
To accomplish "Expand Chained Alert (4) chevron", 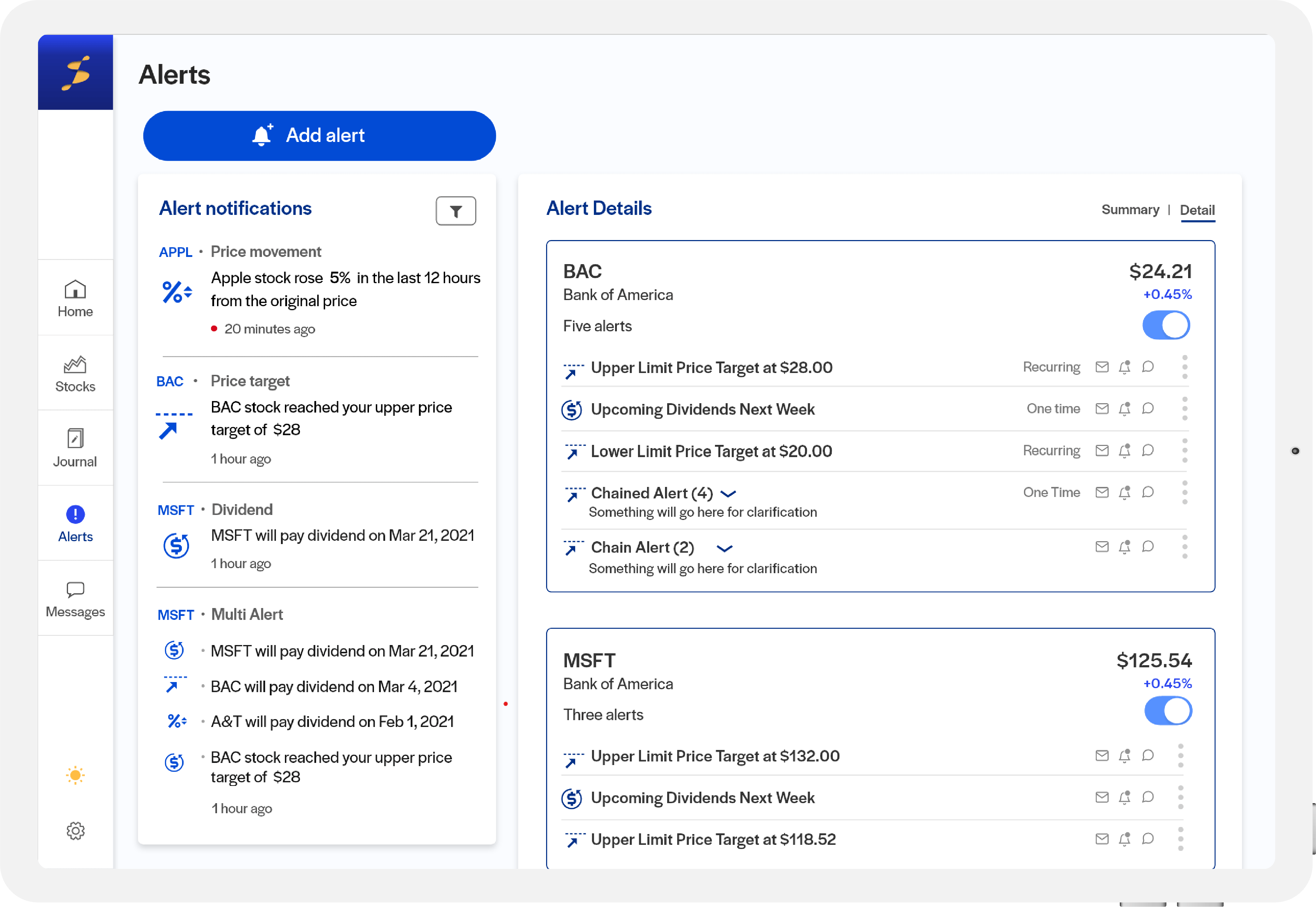I will 728,493.
